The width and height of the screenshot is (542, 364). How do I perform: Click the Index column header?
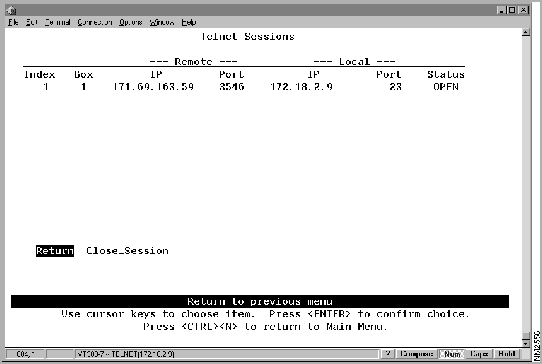tap(39, 75)
